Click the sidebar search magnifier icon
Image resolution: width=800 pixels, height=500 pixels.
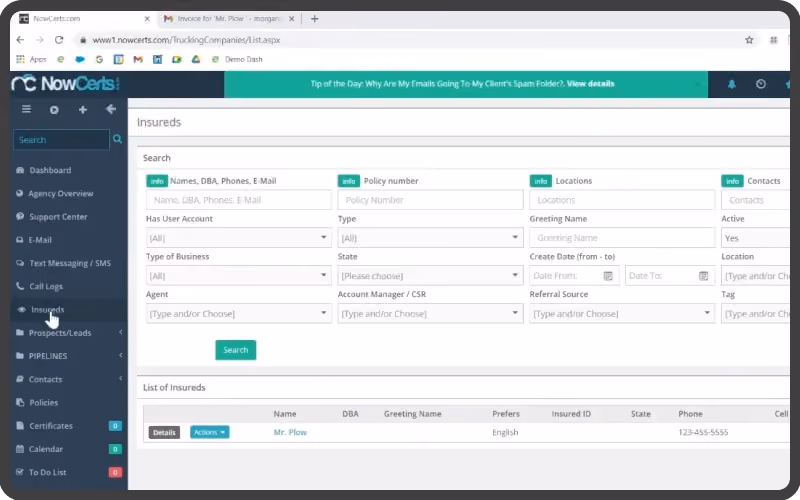tap(117, 139)
